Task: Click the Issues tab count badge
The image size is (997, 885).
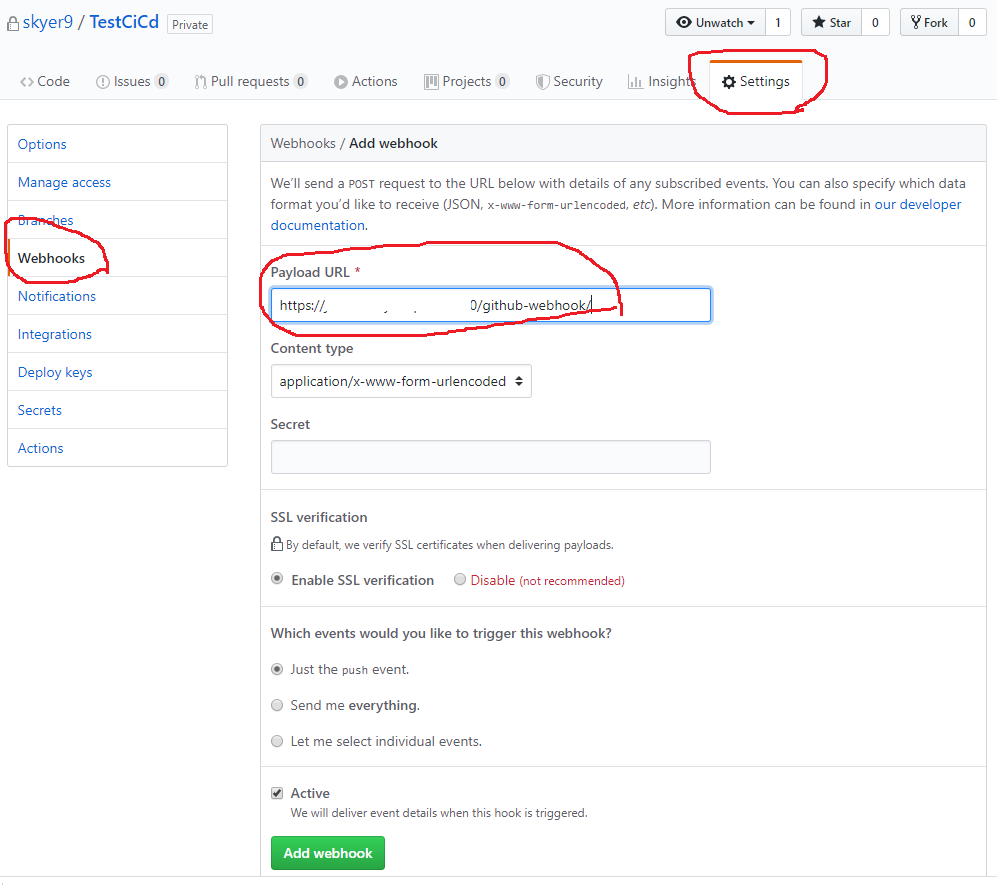Action: click(x=162, y=81)
